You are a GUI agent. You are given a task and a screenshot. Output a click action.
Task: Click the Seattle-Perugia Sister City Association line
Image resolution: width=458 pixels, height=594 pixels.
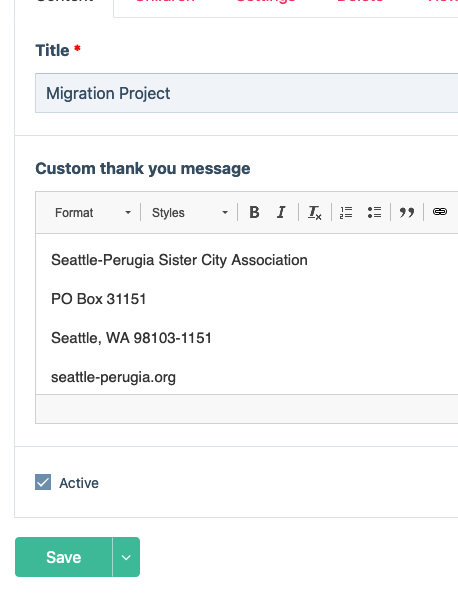tap(179, 260)
